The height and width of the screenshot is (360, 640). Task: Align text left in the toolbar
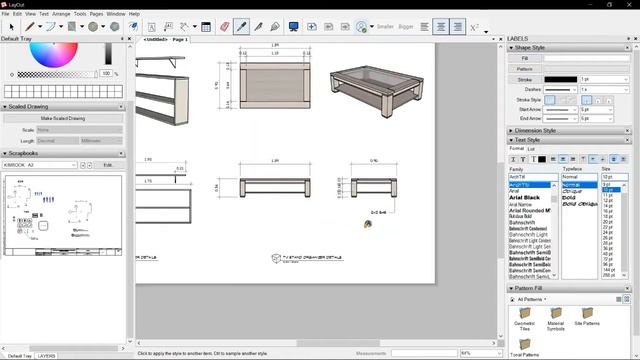[x=424, y=27]
